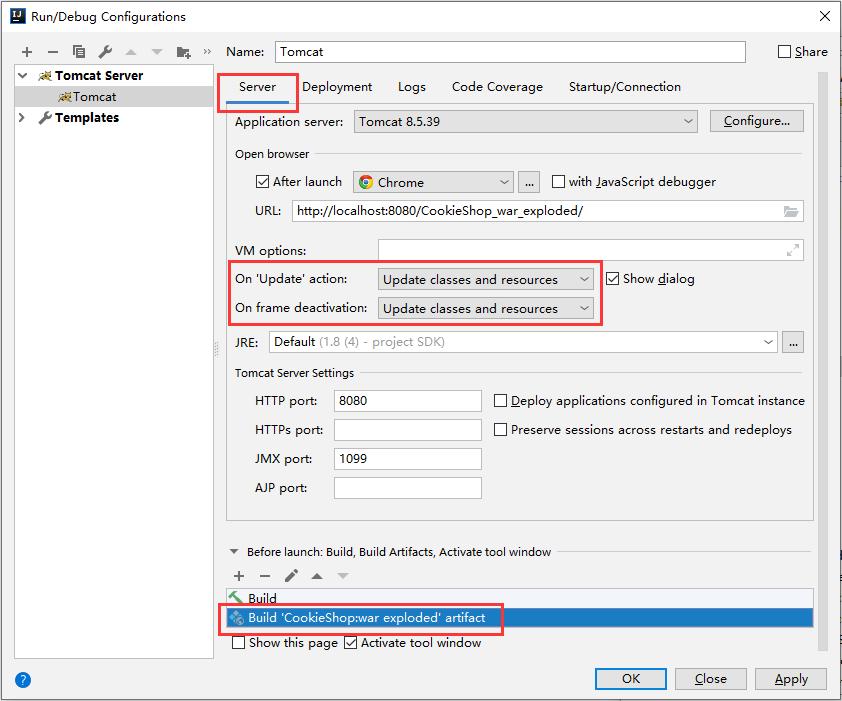This screenshot has height=701, width=842.
Task: Collapse Tomcat Server tree node
Action: pos(23,76)
